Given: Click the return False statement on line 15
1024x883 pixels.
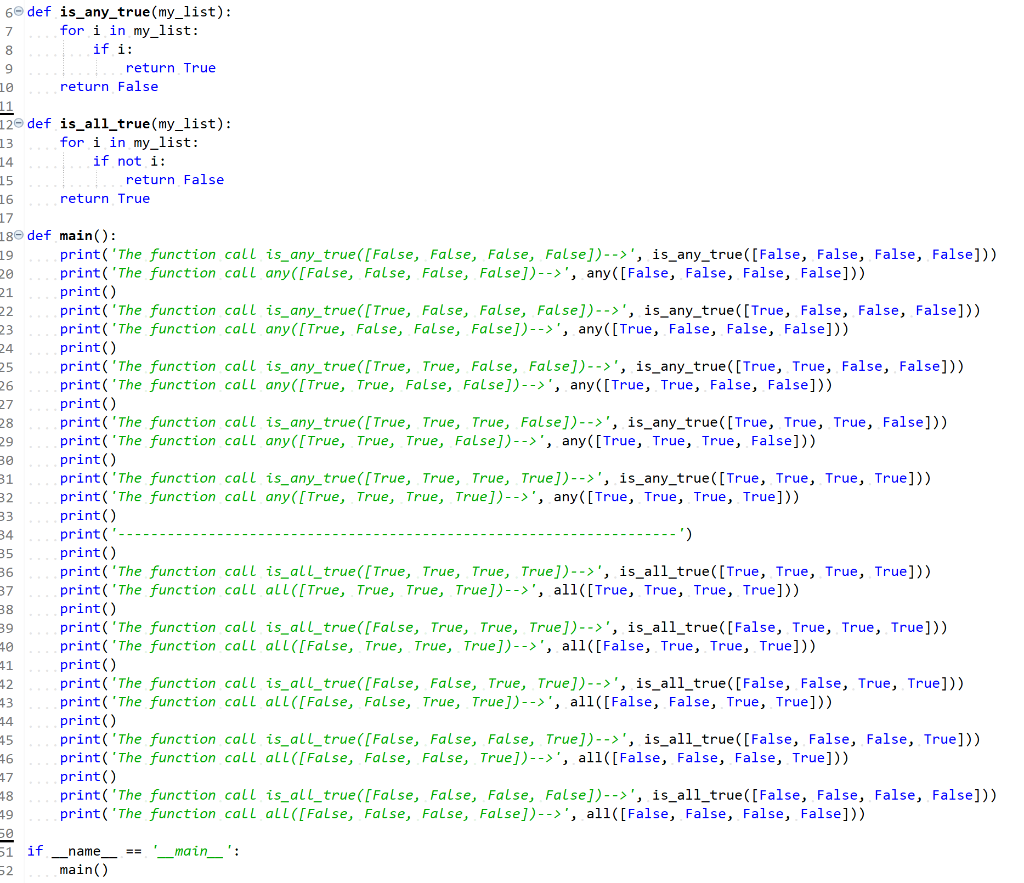Looking at the screenshot, I should pyautogui.click(x=175, y=179).
